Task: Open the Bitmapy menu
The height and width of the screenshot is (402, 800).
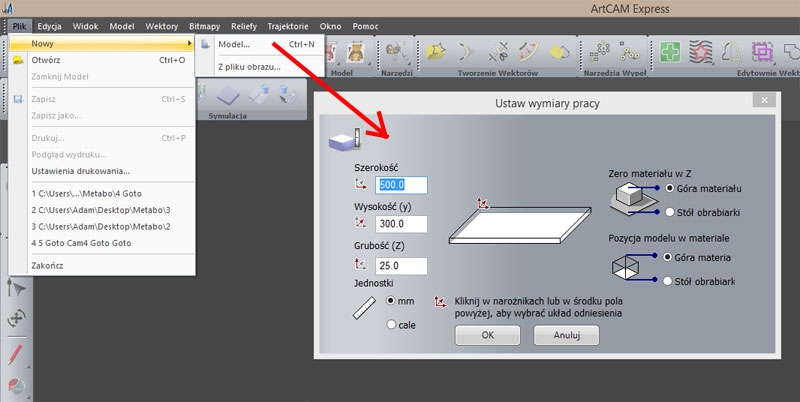Action: tap(205, 27)
